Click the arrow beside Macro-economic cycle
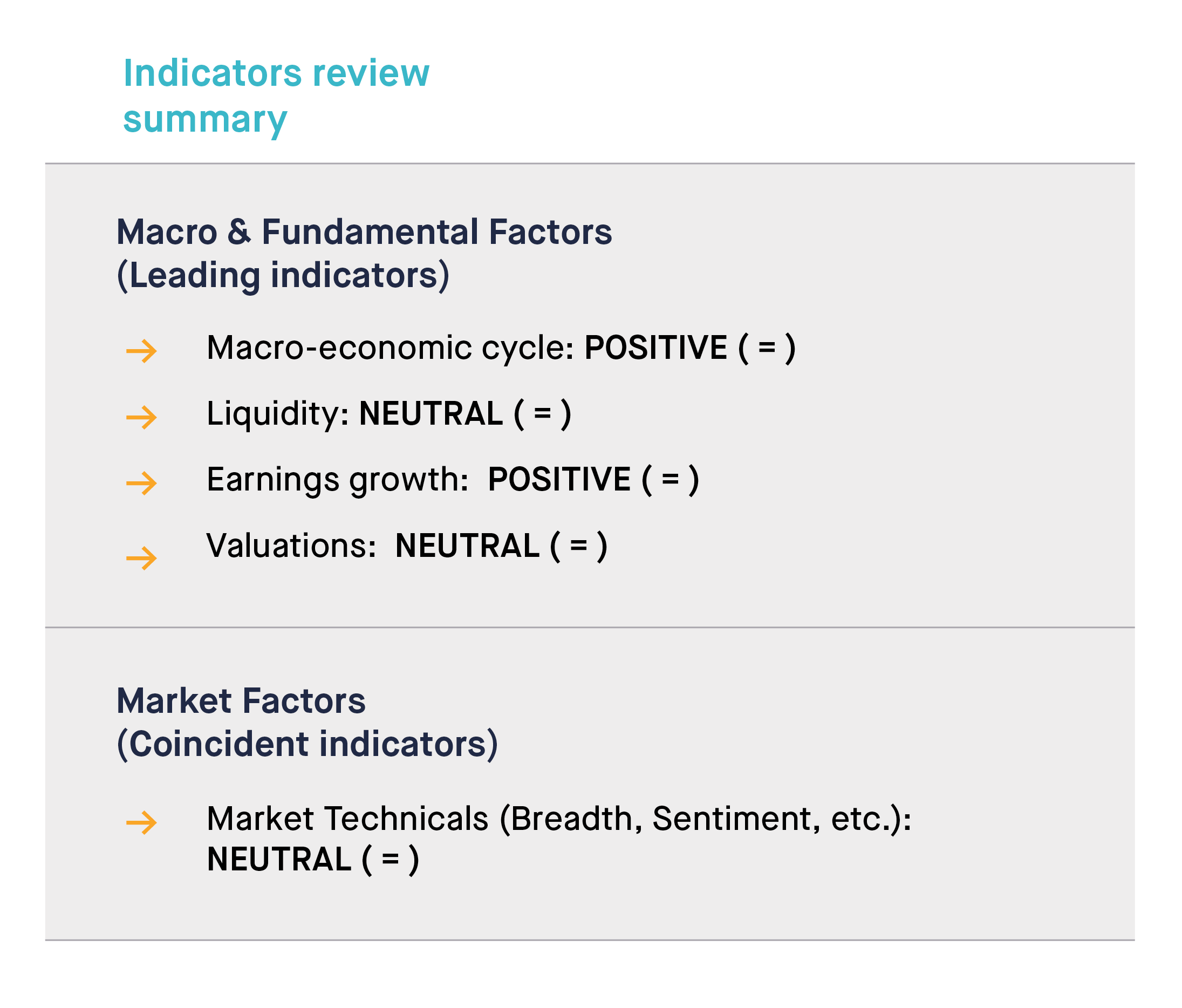 click(x=141, y=351)
